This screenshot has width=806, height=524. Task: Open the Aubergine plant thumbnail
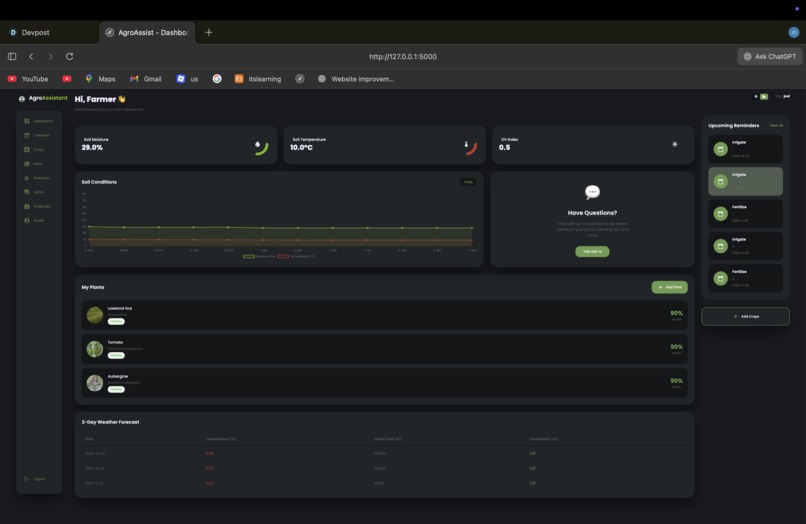[95, 383]
